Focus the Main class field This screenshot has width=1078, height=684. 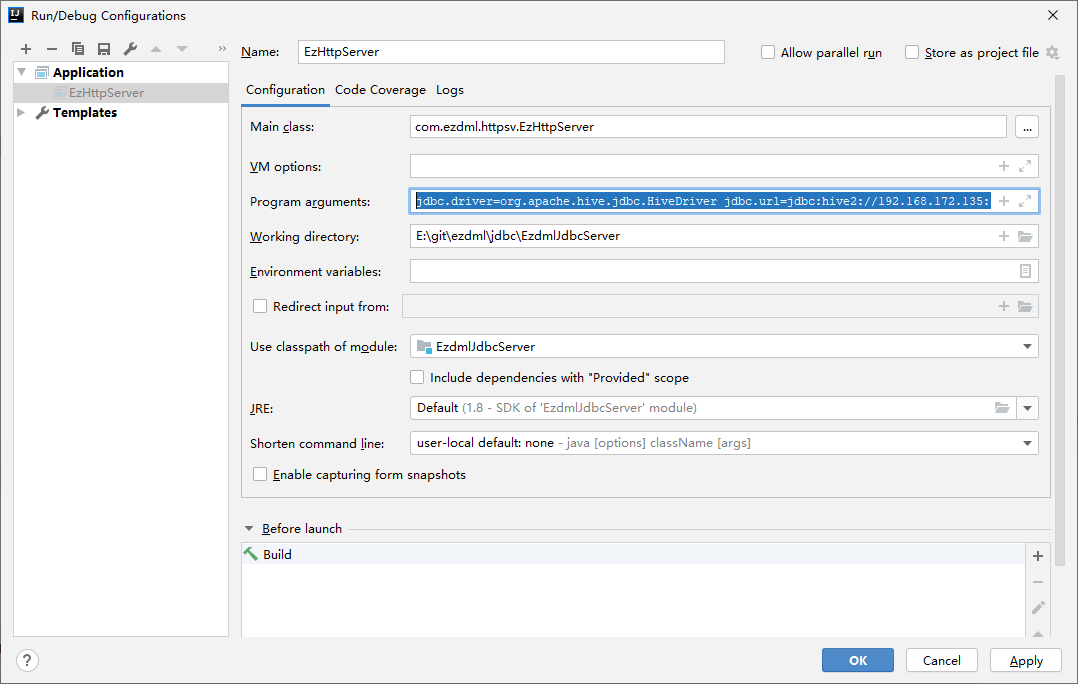tap(708, 127)
